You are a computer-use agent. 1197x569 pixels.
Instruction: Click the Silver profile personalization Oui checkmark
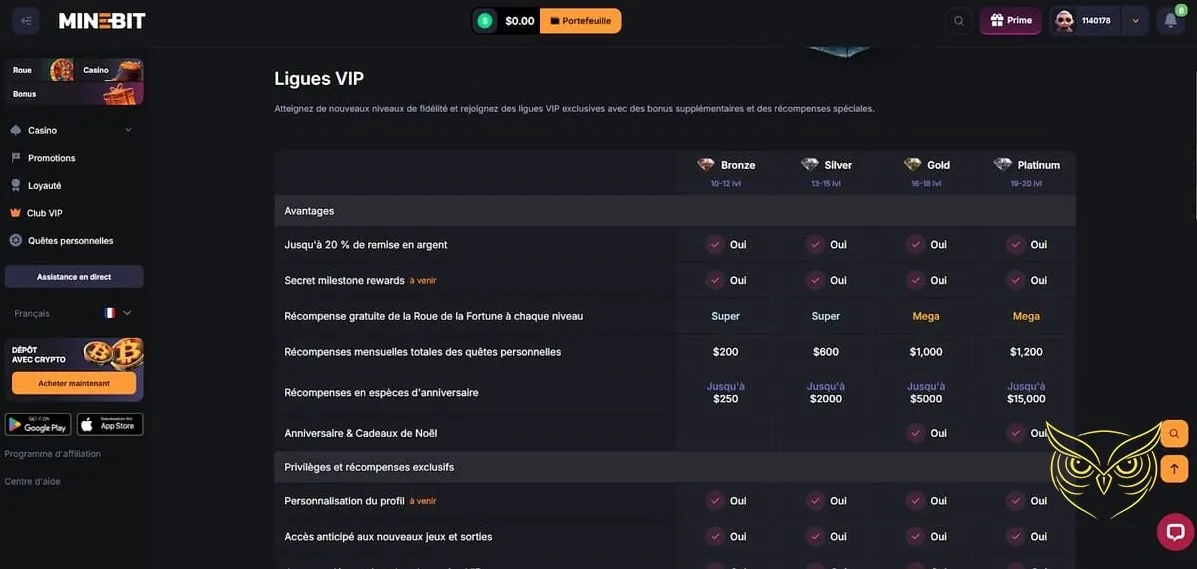pyautogui.click(x=815, y=501)
